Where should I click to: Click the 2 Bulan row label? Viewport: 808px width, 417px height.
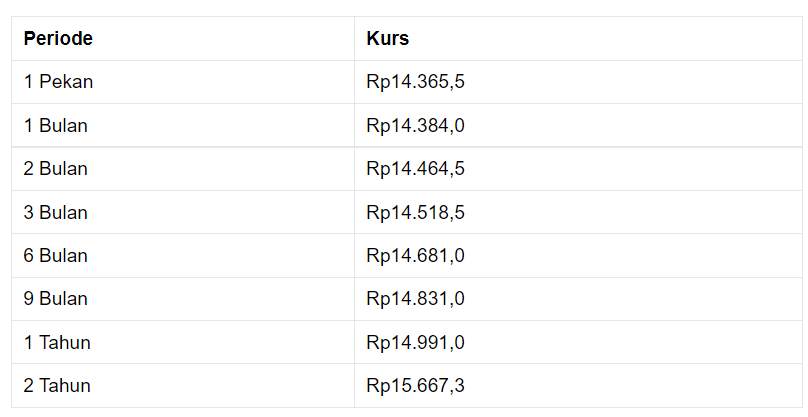pyautogui.click(x=56, y=169)
